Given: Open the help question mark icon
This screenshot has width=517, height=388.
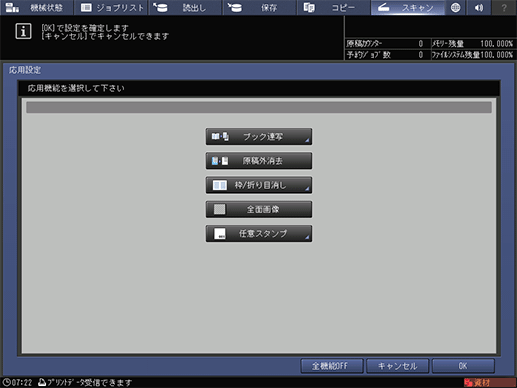Looking at the screenshot, I should pyautogui.click(x=504, y=7).
